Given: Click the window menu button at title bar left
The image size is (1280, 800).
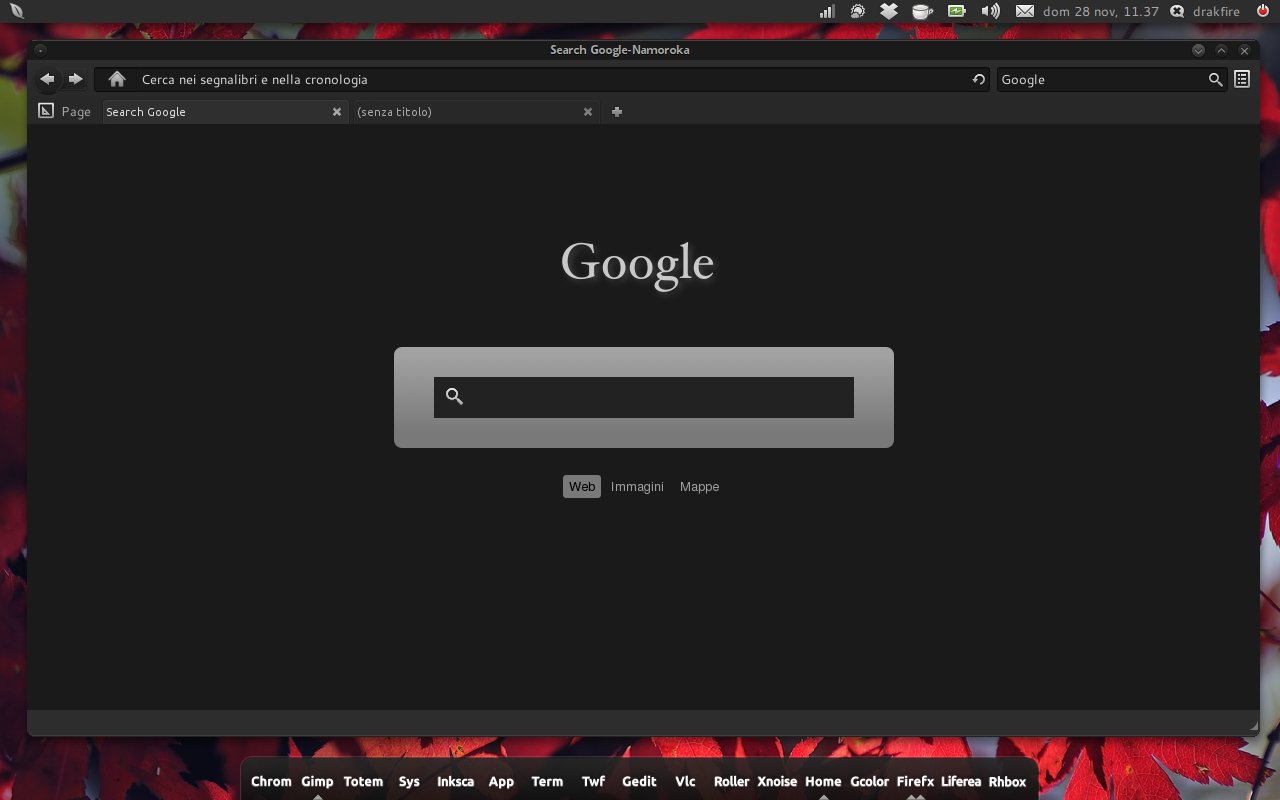Looking at the screenshot, I should point(40,49).
